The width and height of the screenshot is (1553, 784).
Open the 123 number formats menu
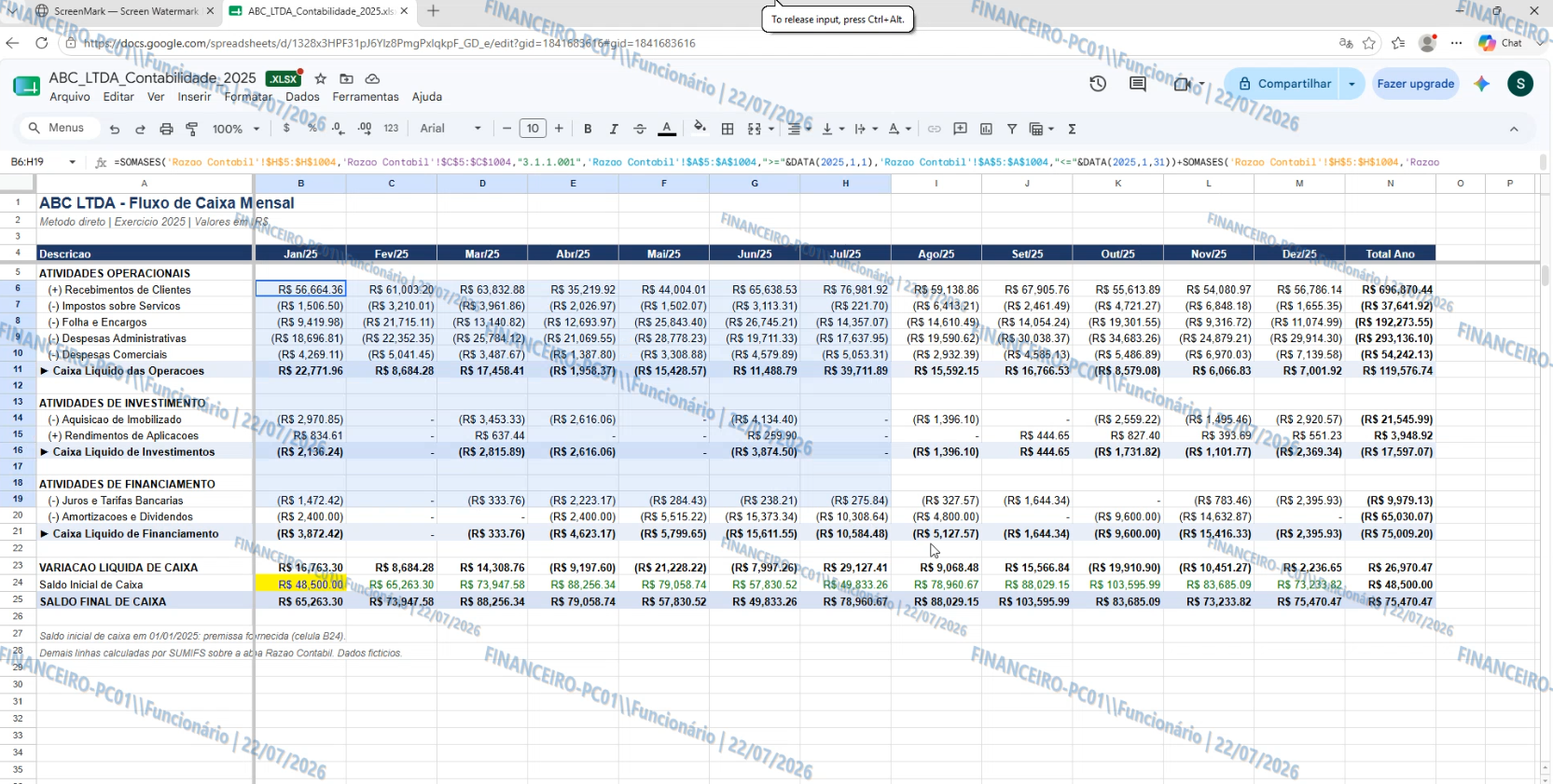(x=391, y=129)
